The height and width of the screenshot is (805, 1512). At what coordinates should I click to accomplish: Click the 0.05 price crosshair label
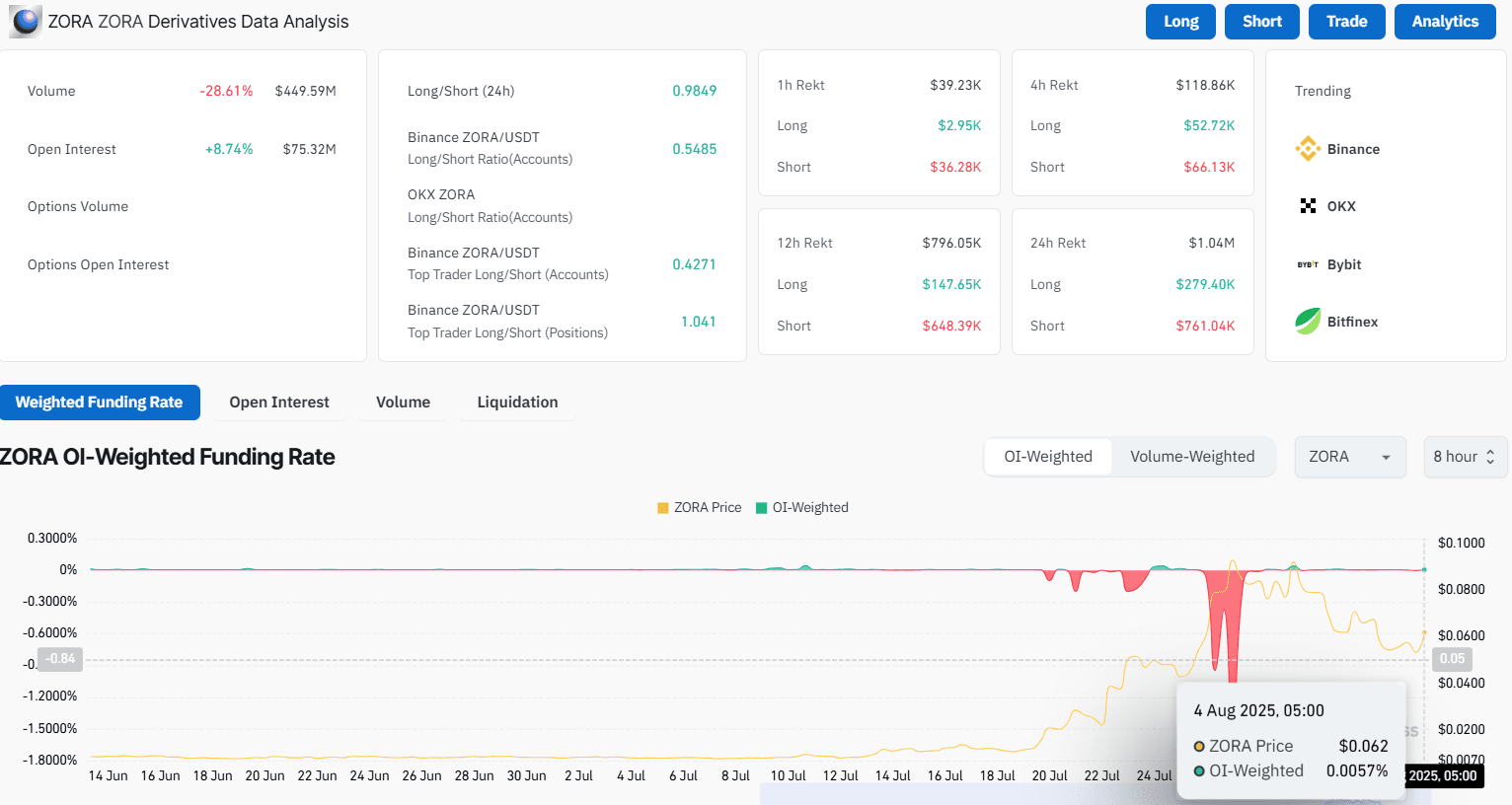[x=1452, y=659]
